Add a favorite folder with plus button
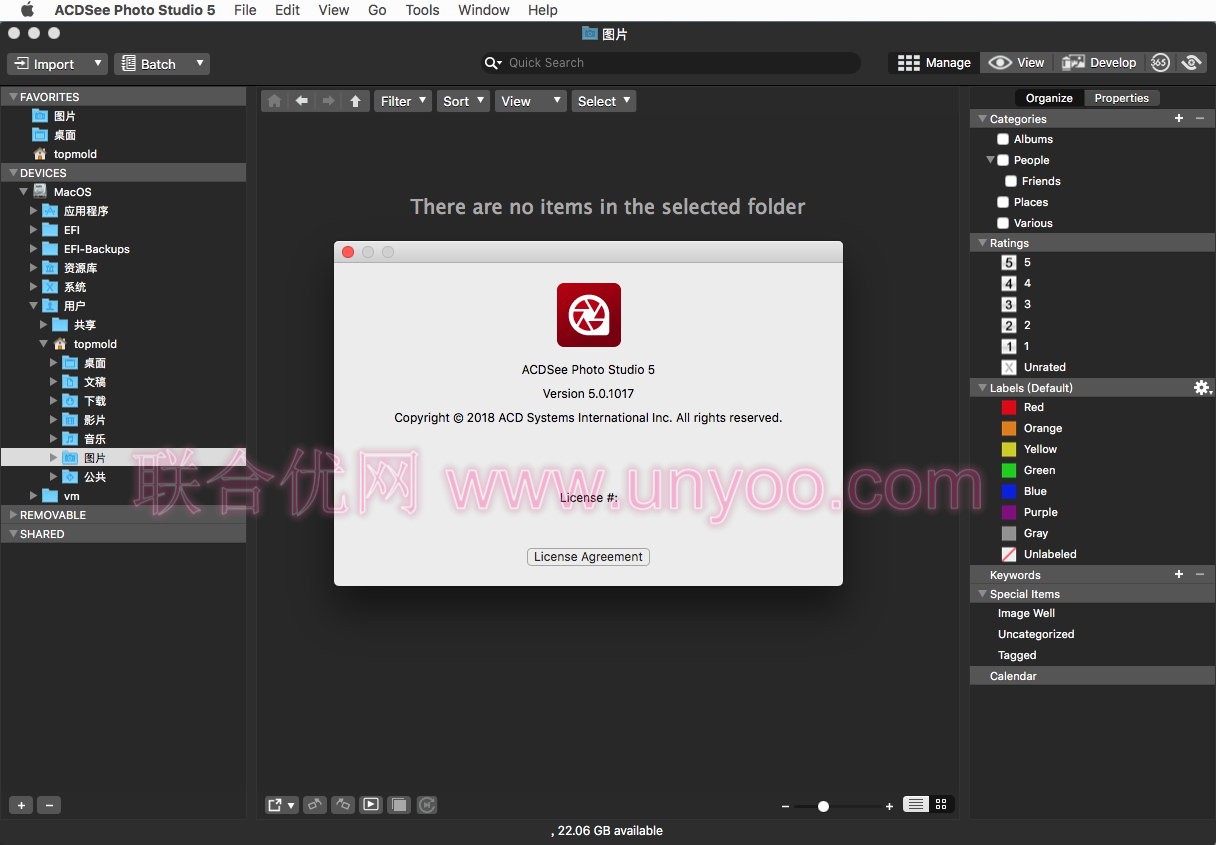 (x=21, y=805)
